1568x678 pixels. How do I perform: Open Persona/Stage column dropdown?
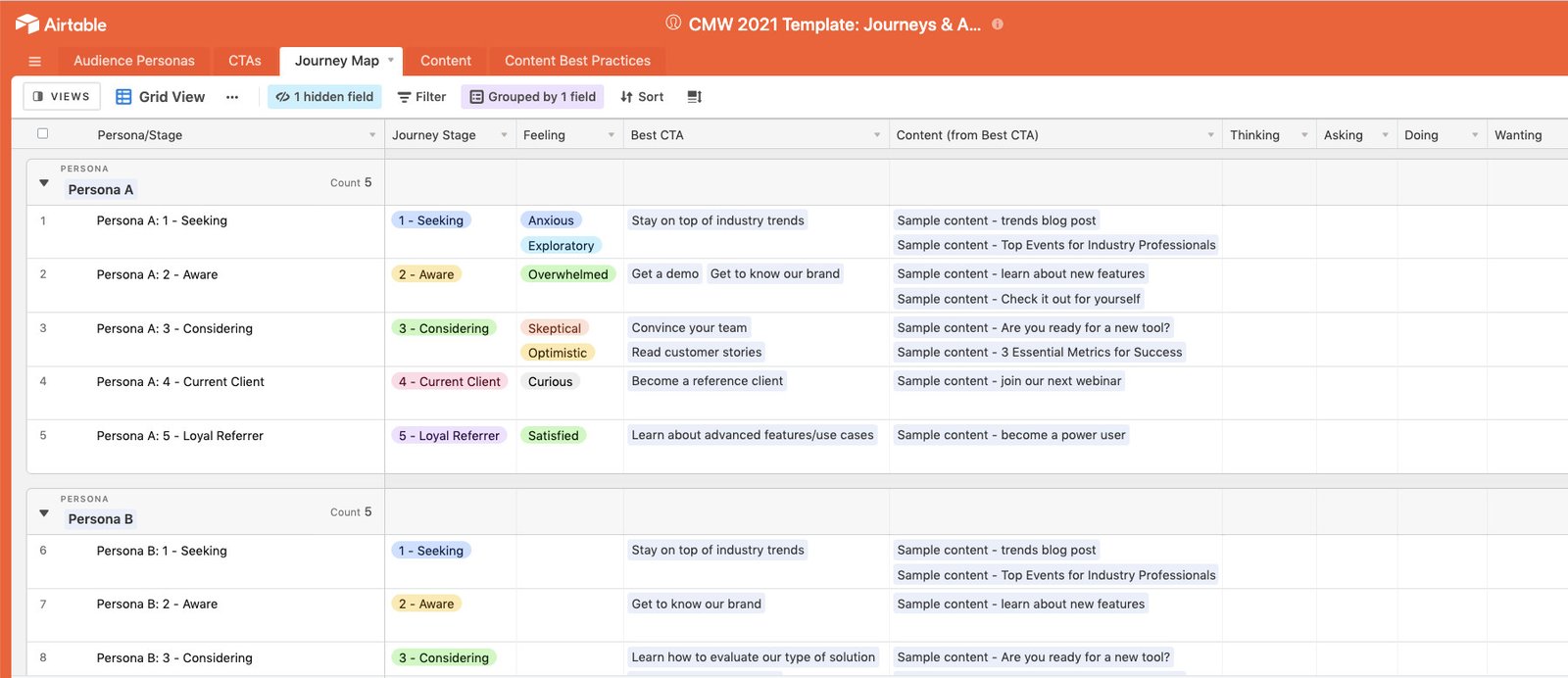pos(372,135)
